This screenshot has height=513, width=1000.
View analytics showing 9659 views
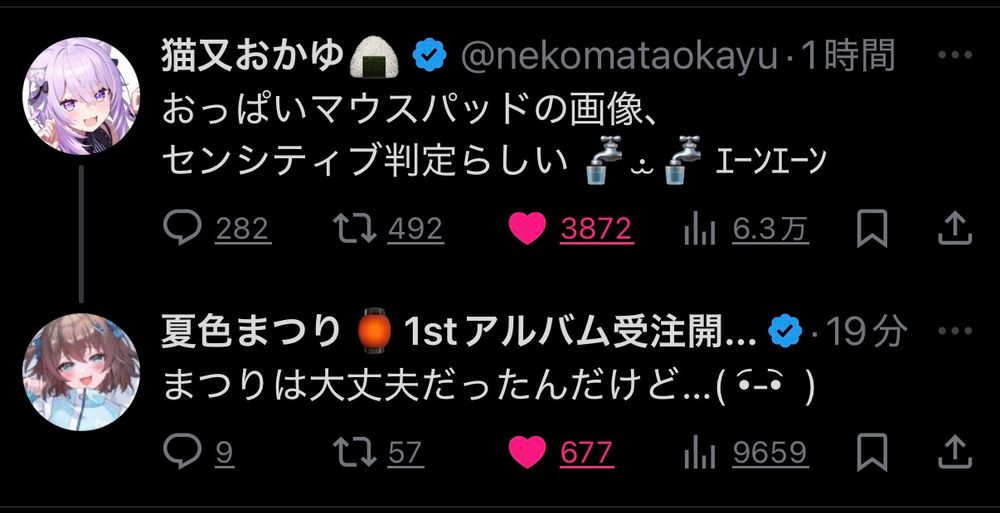(x=746, y=453)
